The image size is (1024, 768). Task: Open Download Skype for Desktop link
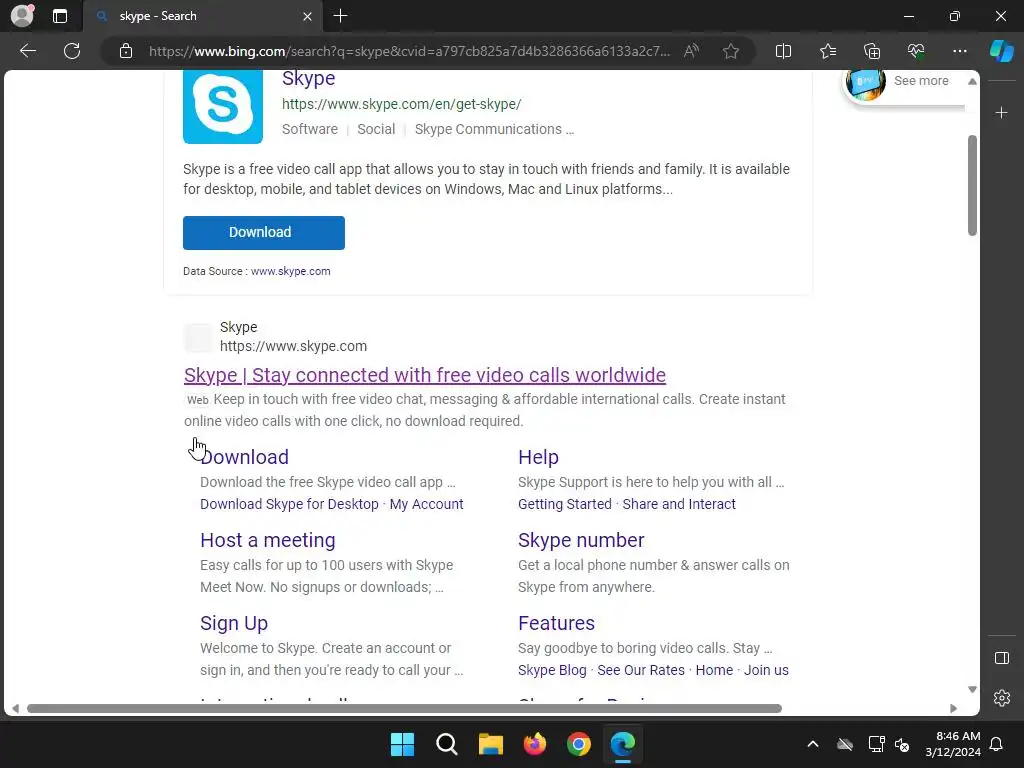pyautogui.click(x=289, y=504)
